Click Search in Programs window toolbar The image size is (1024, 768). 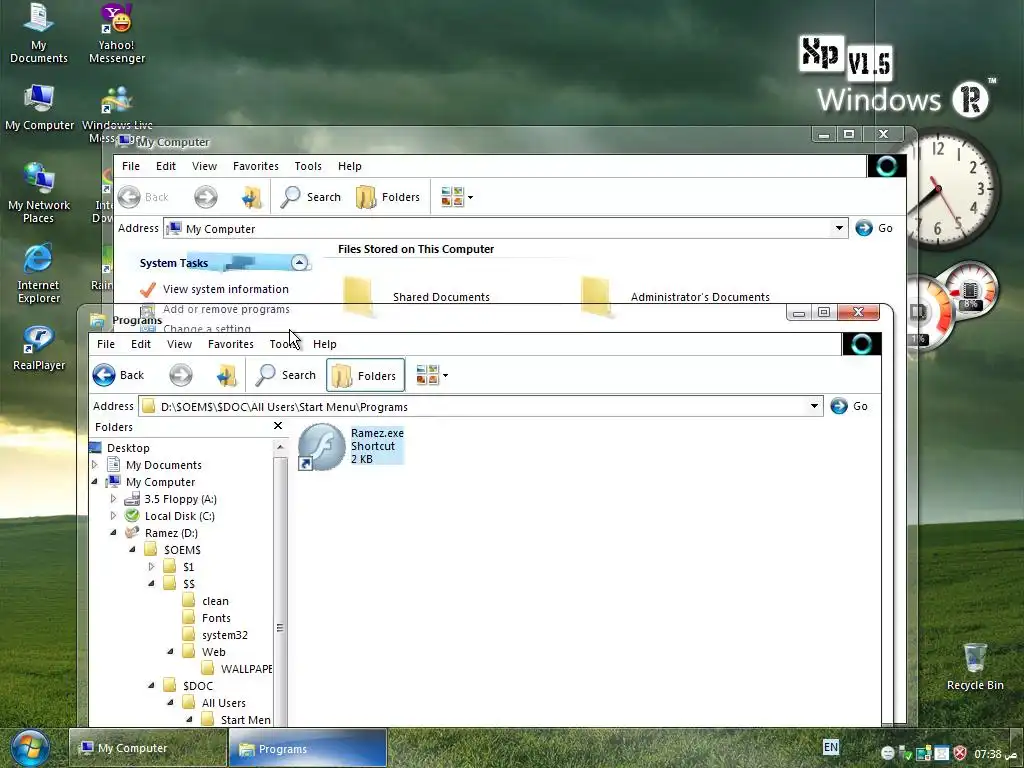click(285, 375)
